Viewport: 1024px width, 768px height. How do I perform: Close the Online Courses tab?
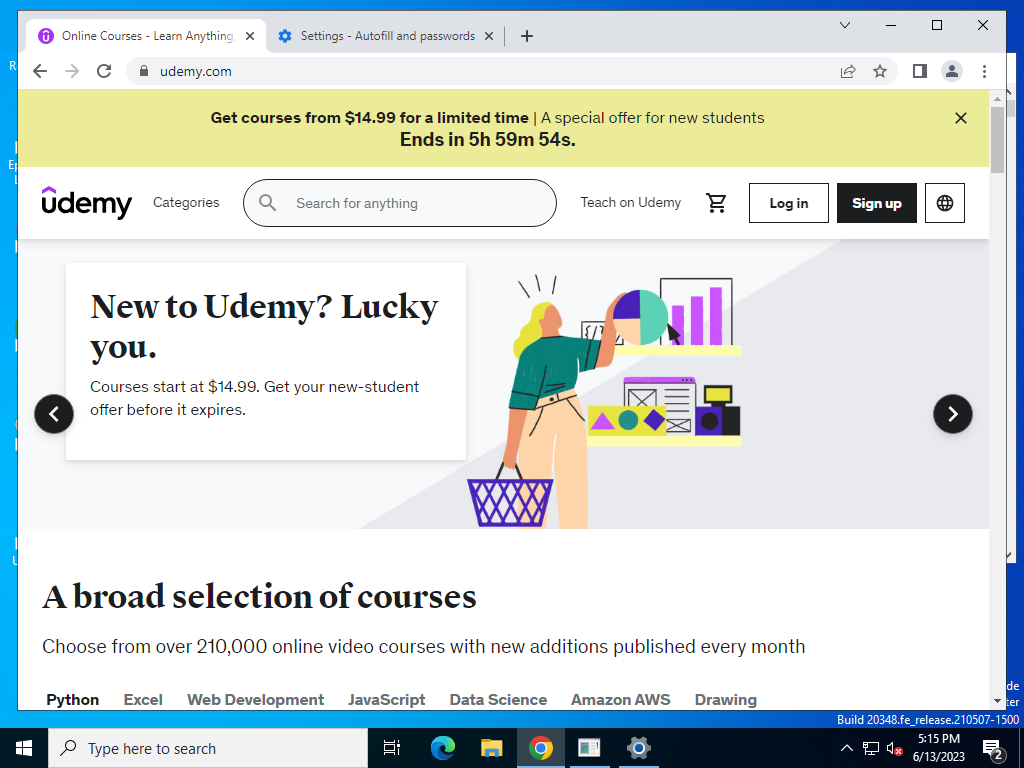249,36
